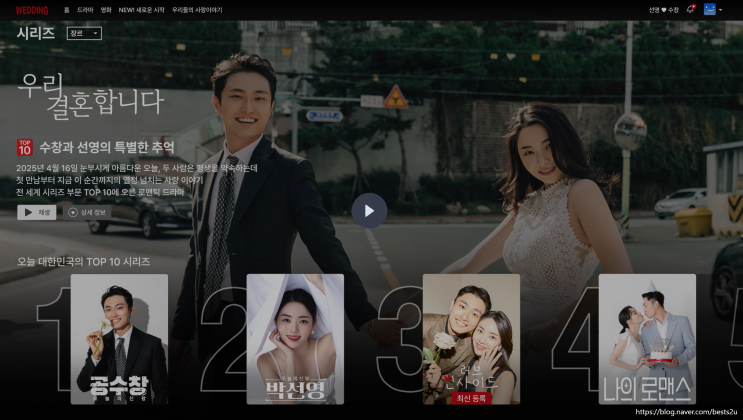This screenshot has width=743, height=420.
Task: Open the rank 3 러브 인사이드 poster
Action: tap(471, 339)
